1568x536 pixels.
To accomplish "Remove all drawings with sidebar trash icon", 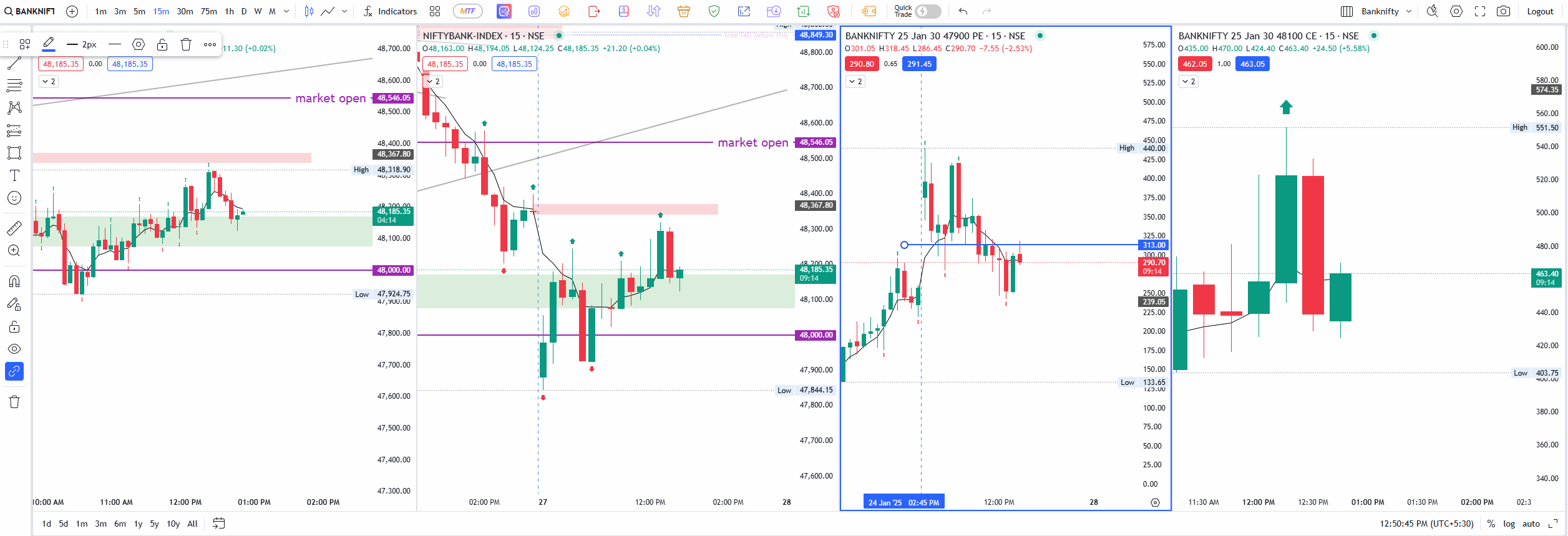I will click(x=14, y=402).
